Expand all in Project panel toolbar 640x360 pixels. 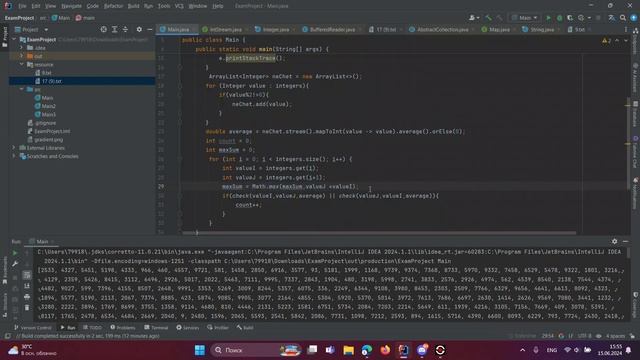[115, 29]
